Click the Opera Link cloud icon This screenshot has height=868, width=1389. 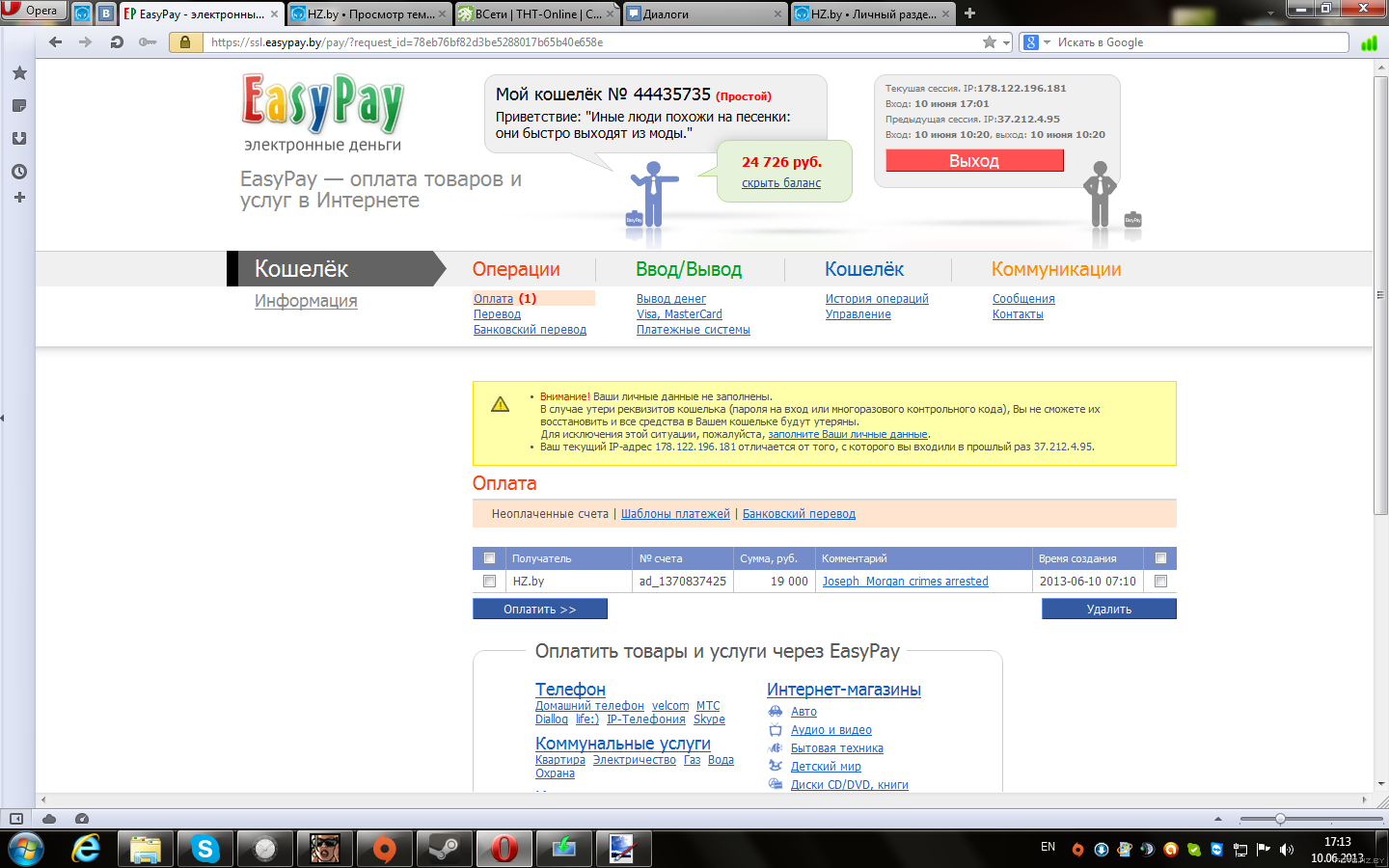(x=49, y=819)
